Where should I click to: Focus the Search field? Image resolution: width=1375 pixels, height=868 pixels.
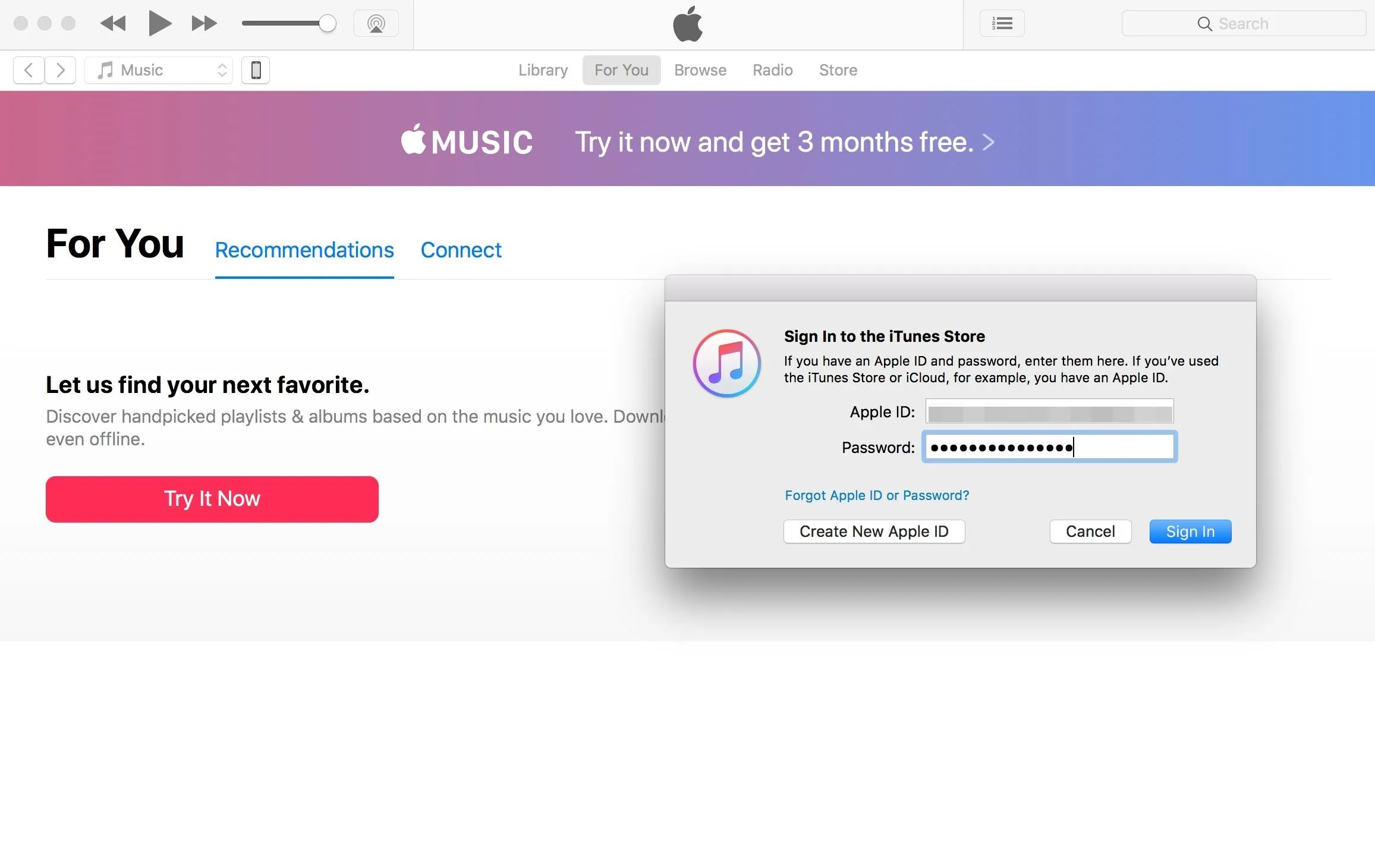1244,24
